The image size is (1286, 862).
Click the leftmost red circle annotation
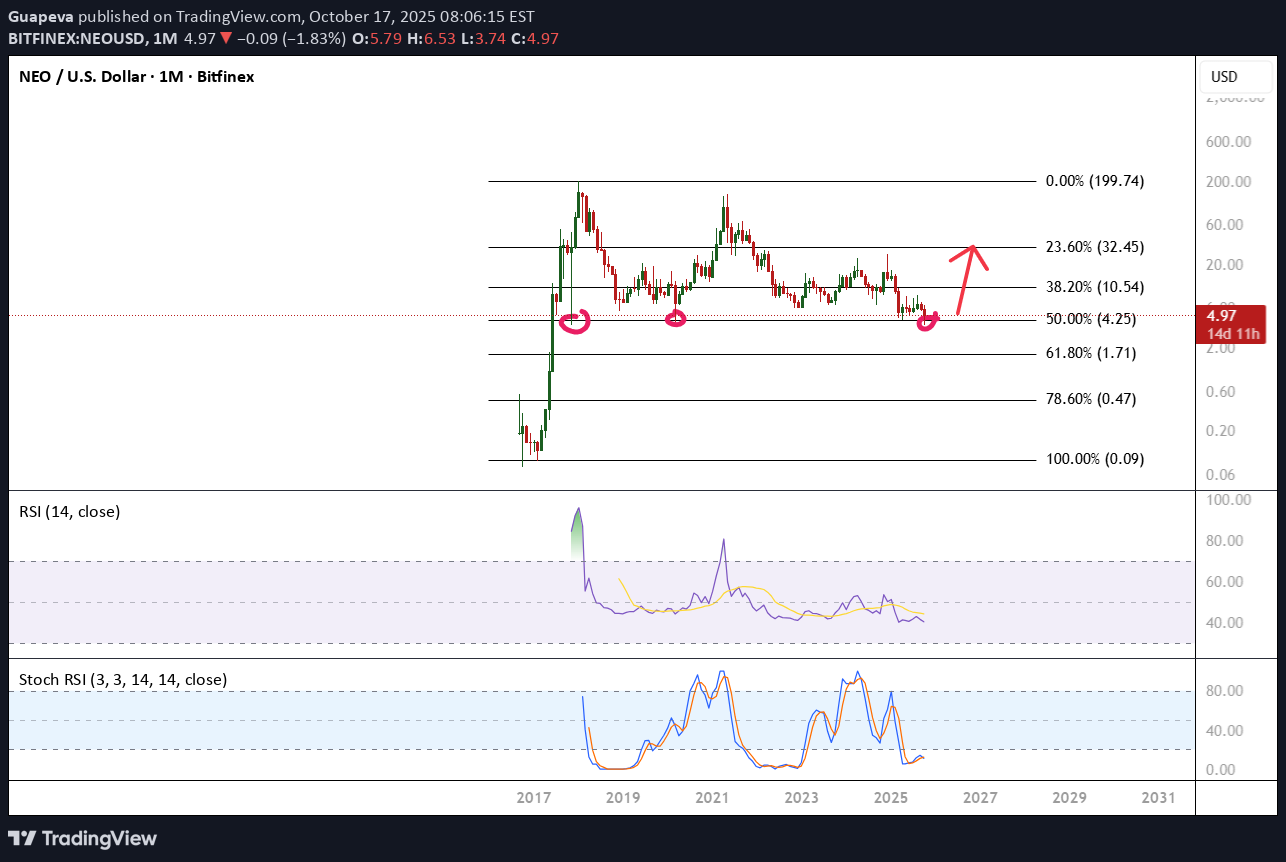(x=575, y=321)
